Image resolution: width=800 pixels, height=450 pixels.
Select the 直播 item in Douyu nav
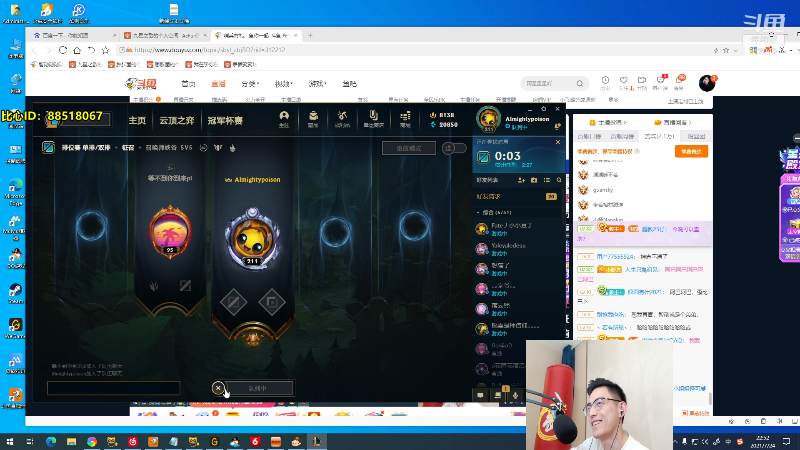click(218, 84)
